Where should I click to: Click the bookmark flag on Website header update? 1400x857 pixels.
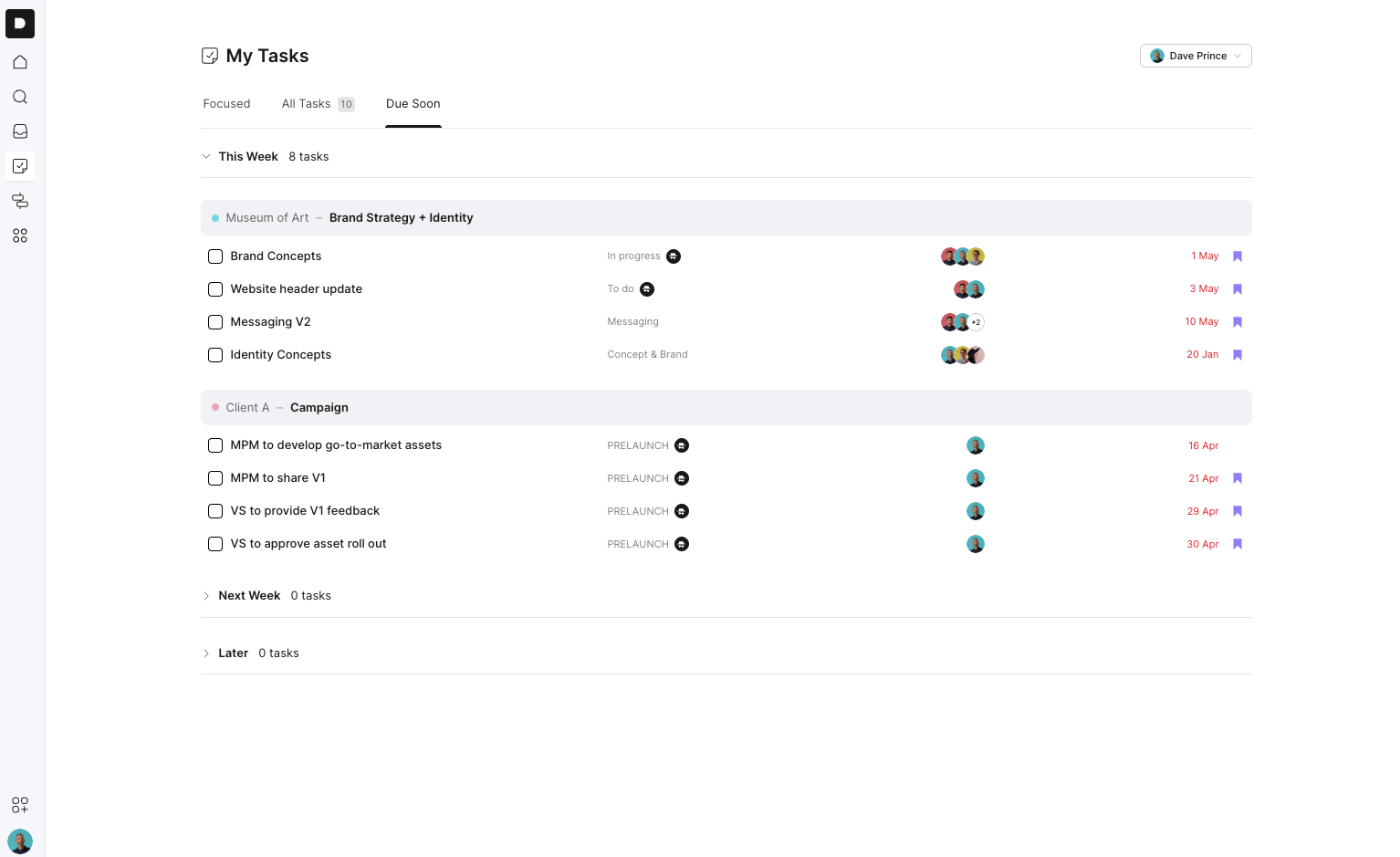click(1238, 289)
